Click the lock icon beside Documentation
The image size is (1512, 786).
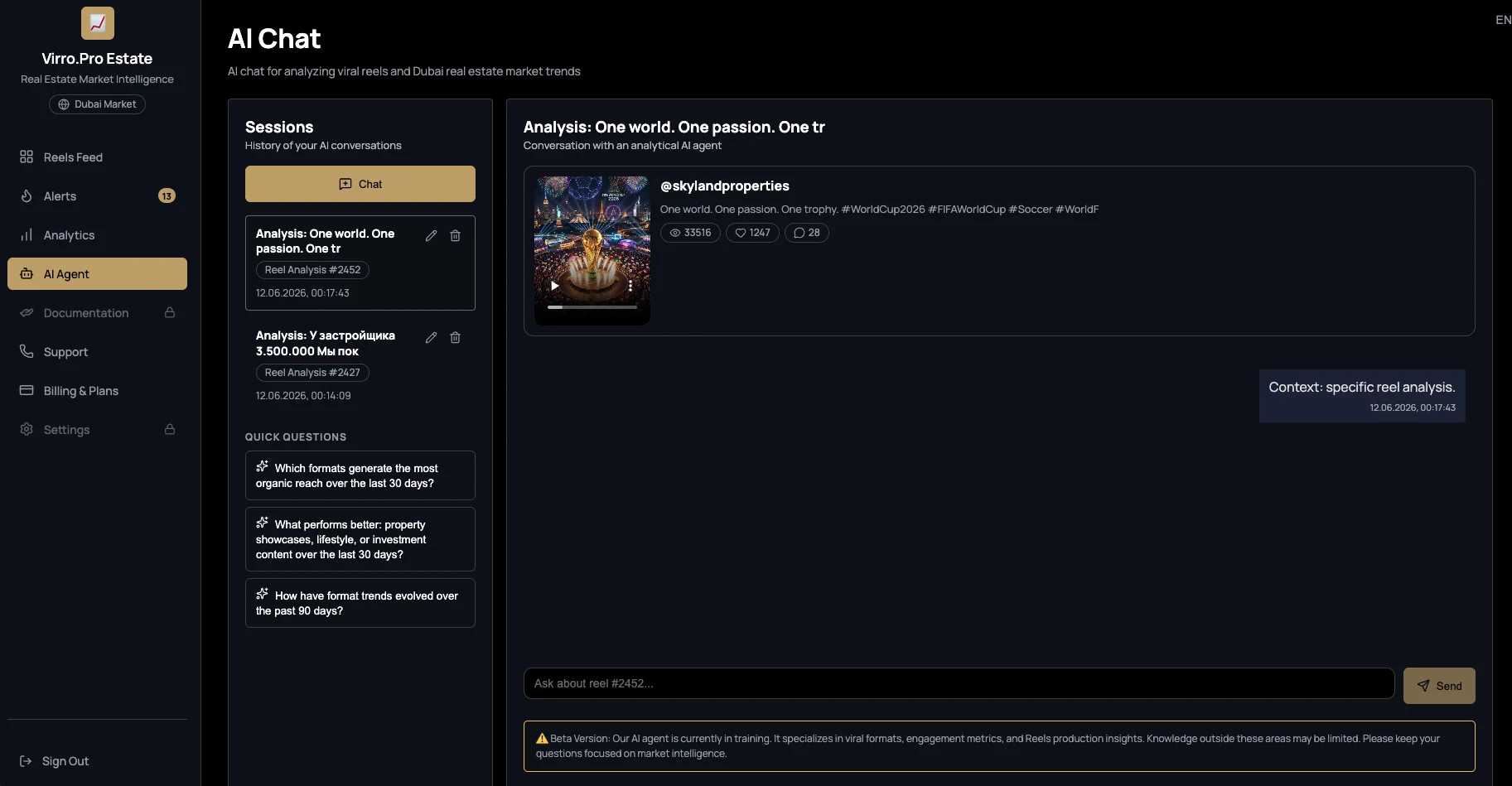click(170, 312)
